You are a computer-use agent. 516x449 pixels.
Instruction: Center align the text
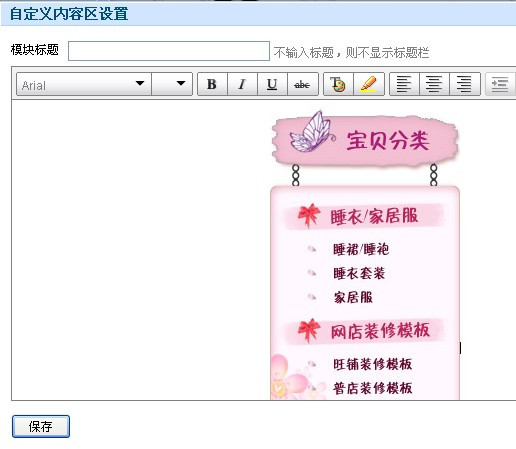coord(434,84)
